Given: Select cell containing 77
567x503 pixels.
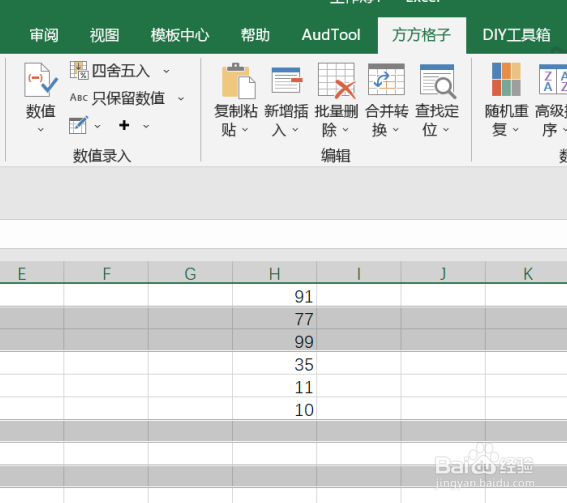Looking at the screenshot, I should click(x=274, y=318).
